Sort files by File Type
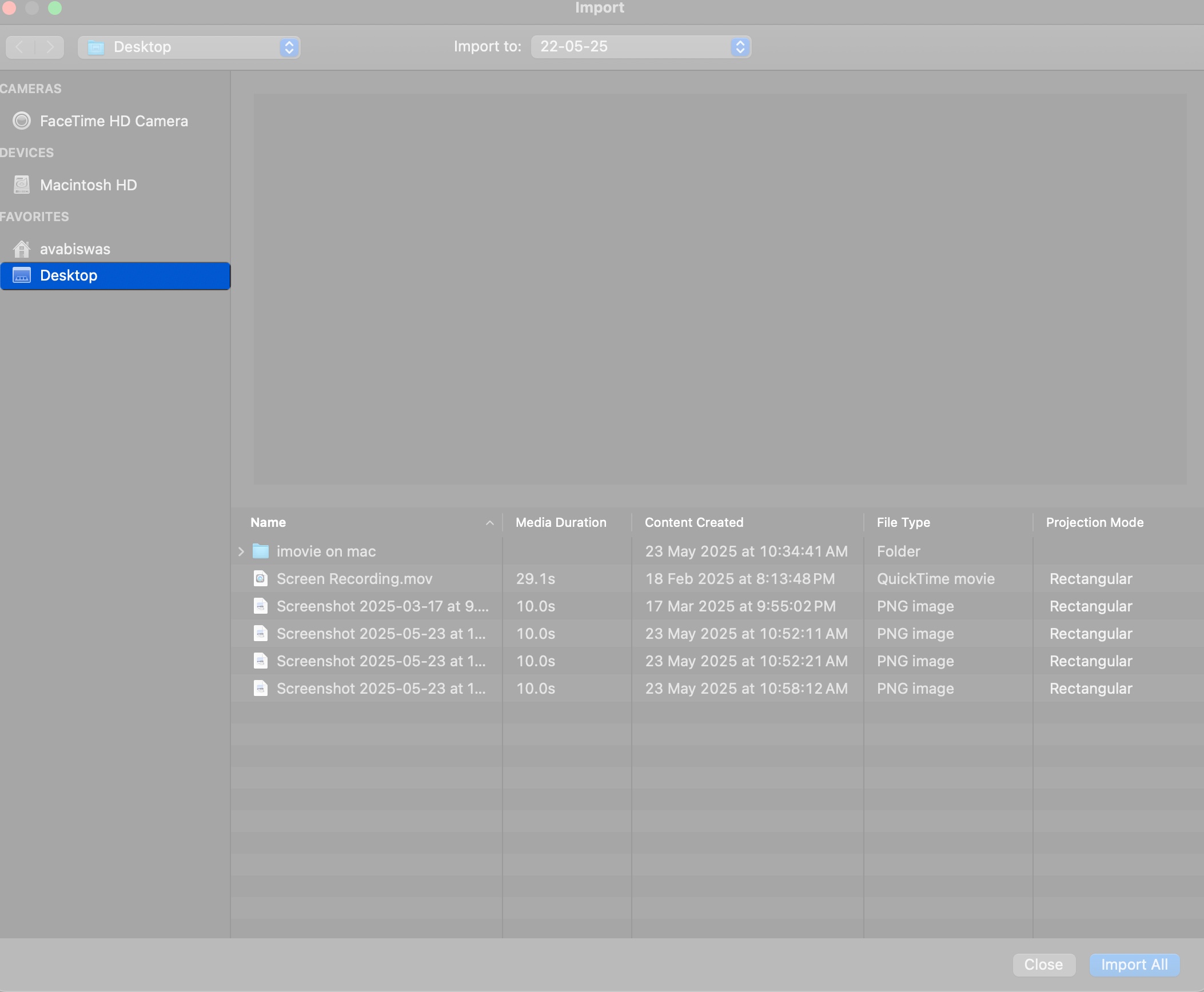The image size is (1204, 992). point(903,522)
